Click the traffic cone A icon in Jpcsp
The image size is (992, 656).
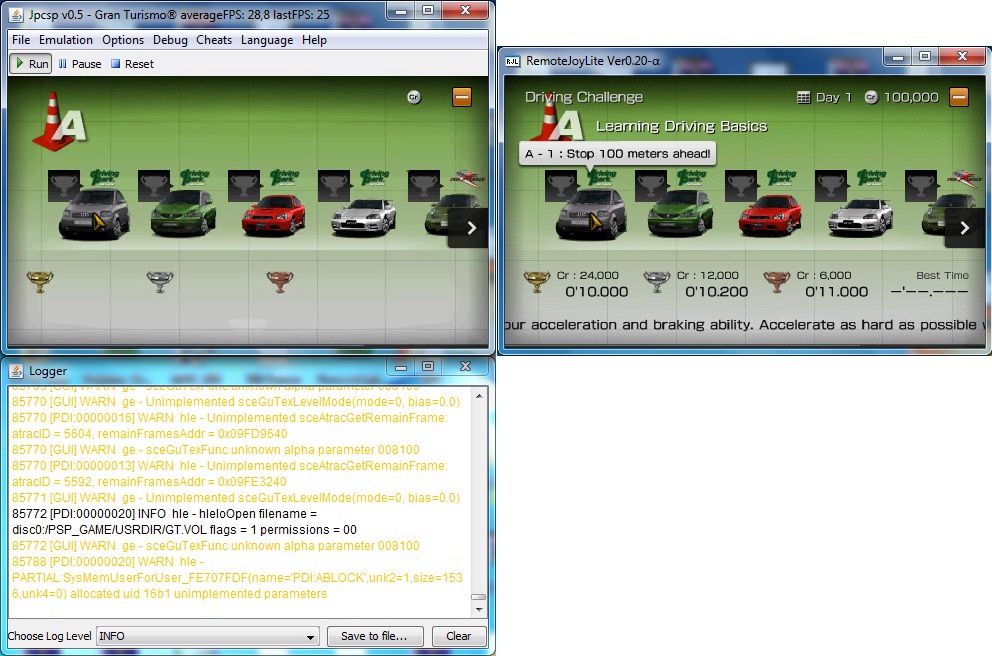[x=59, y=121]
